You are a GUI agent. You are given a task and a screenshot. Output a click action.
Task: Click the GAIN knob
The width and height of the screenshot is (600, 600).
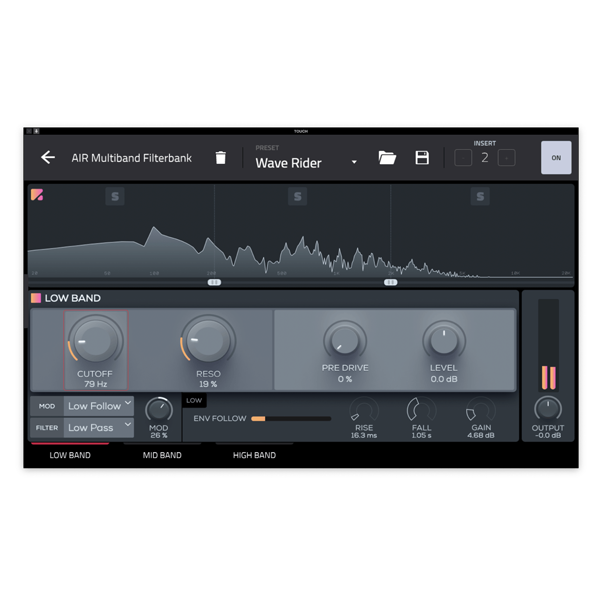click(481, 409)
